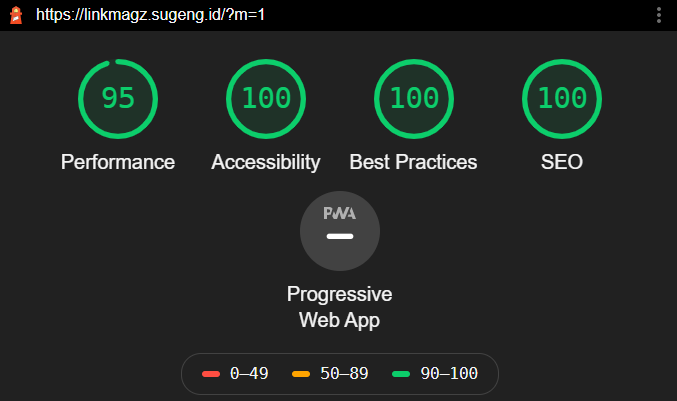
Task: Click the red 0–49 legend swatch
Action: pos(211,374)
